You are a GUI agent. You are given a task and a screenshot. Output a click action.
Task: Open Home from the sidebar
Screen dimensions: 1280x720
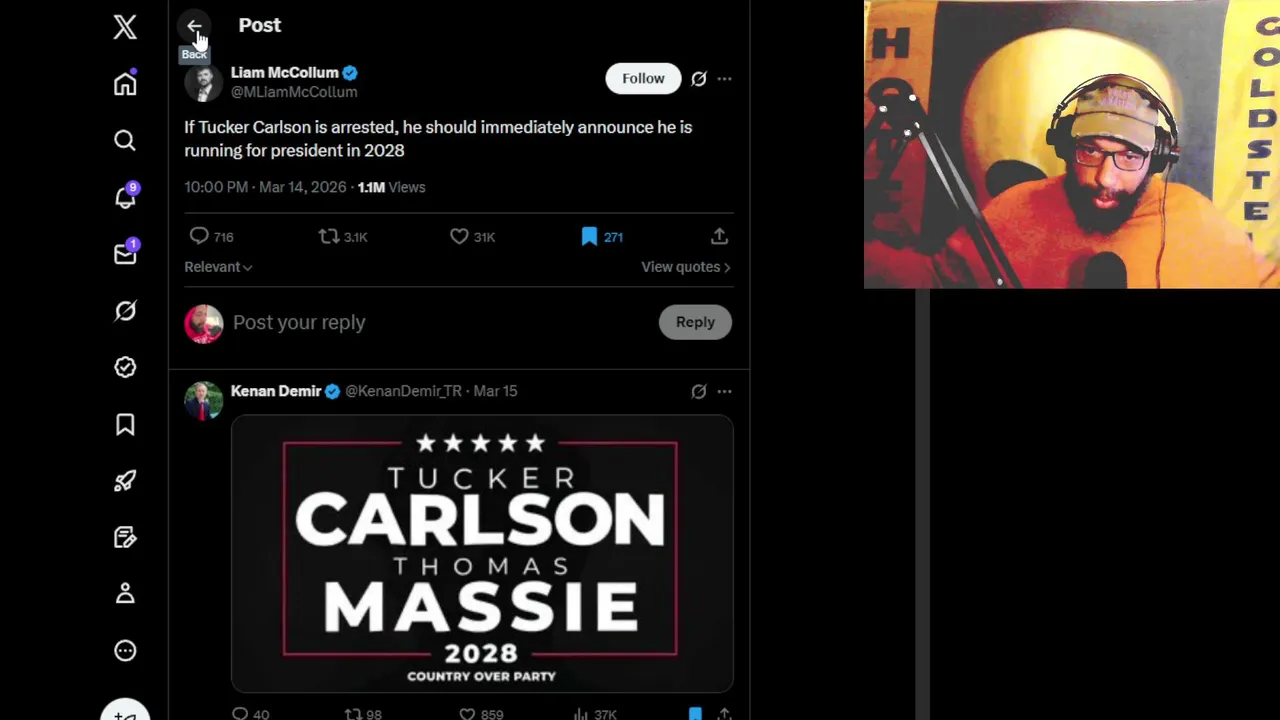tap(125, 84)
